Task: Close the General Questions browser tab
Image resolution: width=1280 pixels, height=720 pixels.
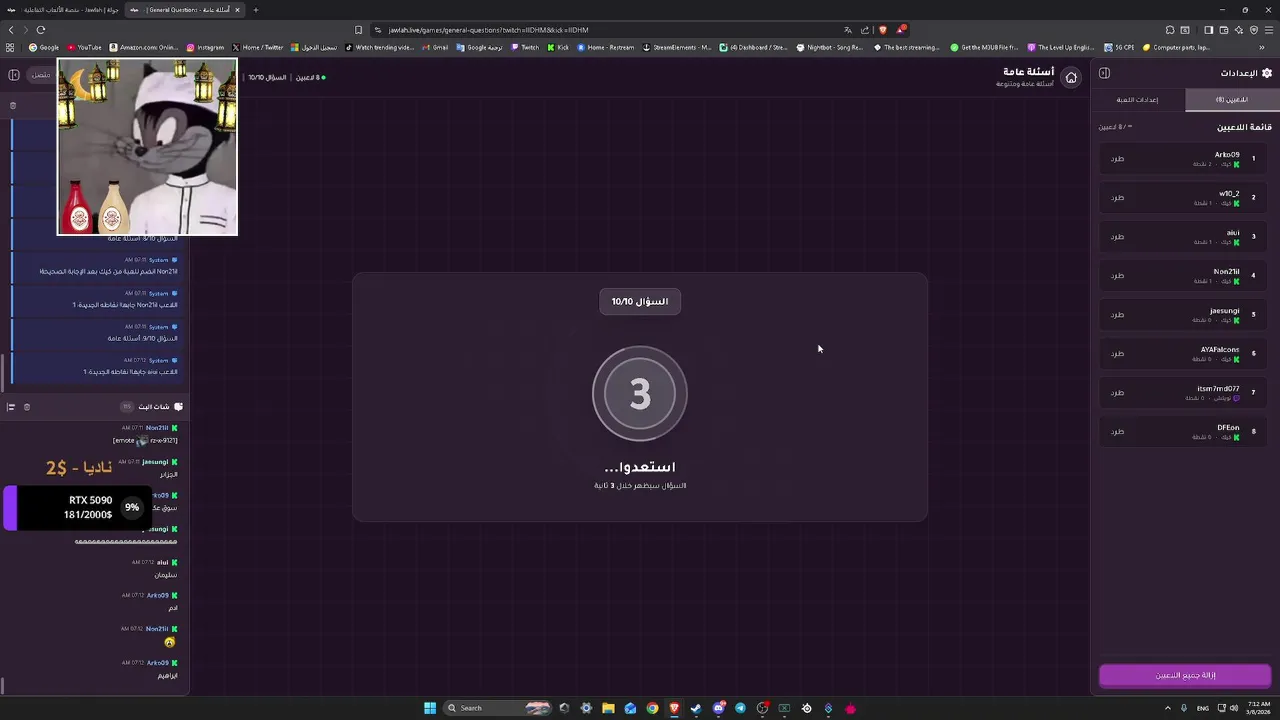Action: tap(237, 10)
